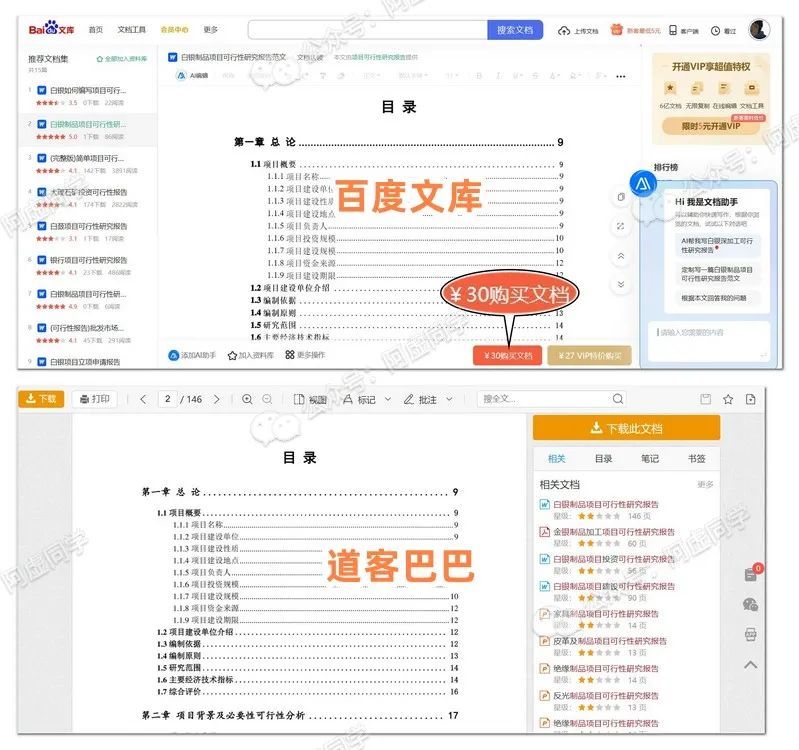
Task: Click 全部加入资料库 link
Action: click(x=122, y=59)
